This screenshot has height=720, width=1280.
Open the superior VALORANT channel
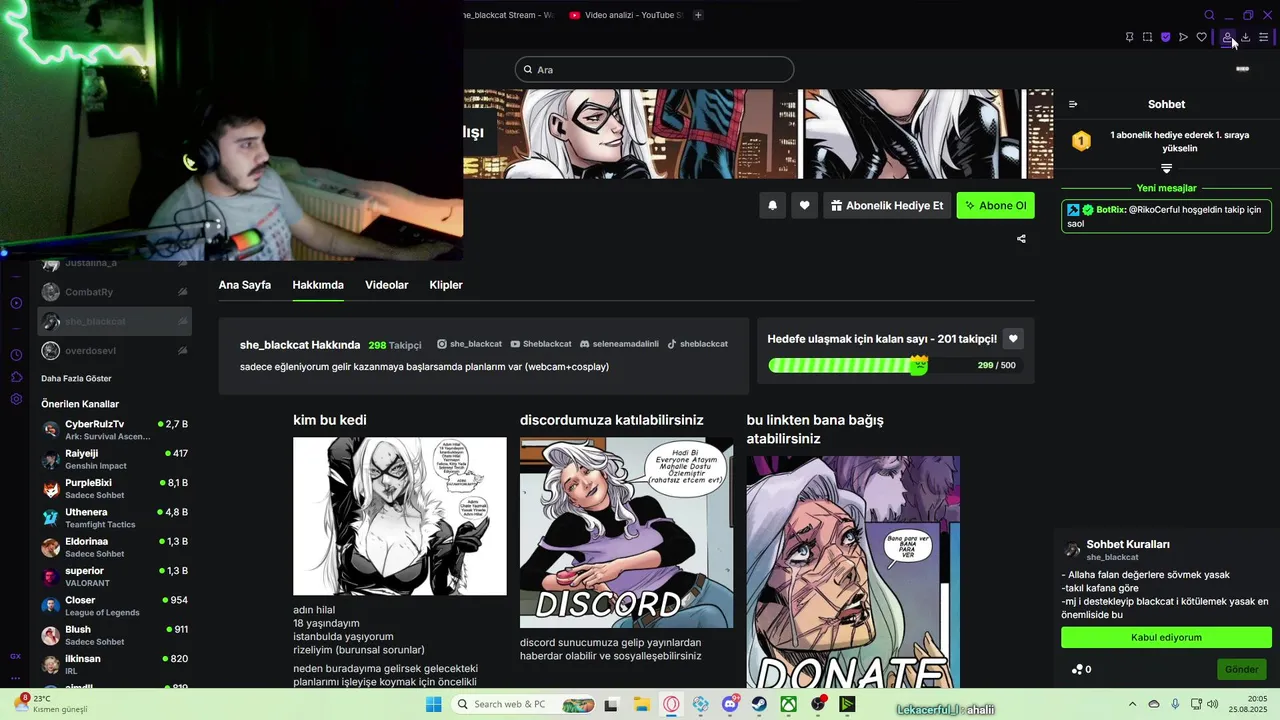[x=115, y=577]
